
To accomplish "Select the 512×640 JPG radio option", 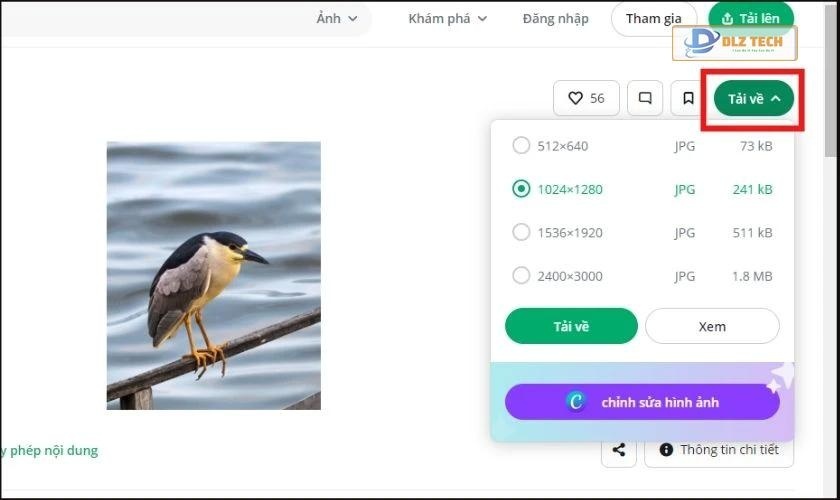I will point(521,145).
